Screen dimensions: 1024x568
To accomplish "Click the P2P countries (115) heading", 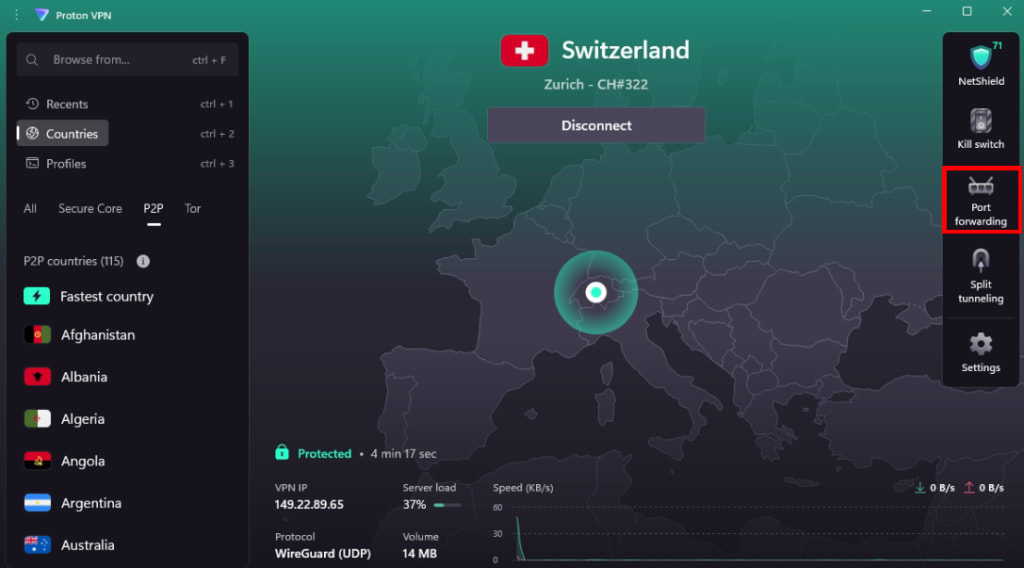I will (x=73, y=261).
